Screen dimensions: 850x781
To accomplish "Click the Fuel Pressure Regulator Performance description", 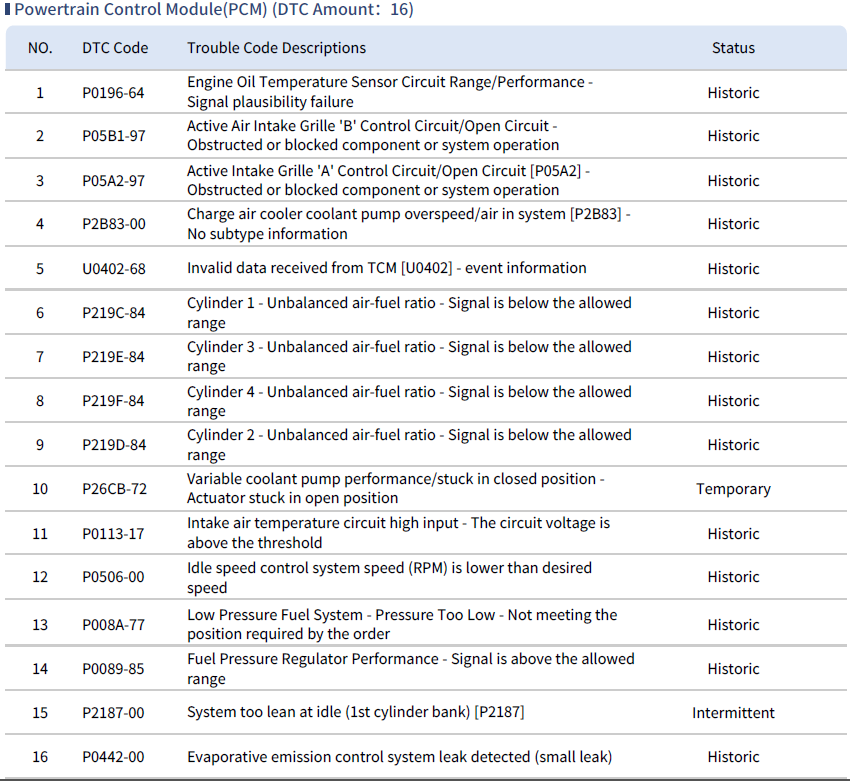I will (x=410, y=668).
